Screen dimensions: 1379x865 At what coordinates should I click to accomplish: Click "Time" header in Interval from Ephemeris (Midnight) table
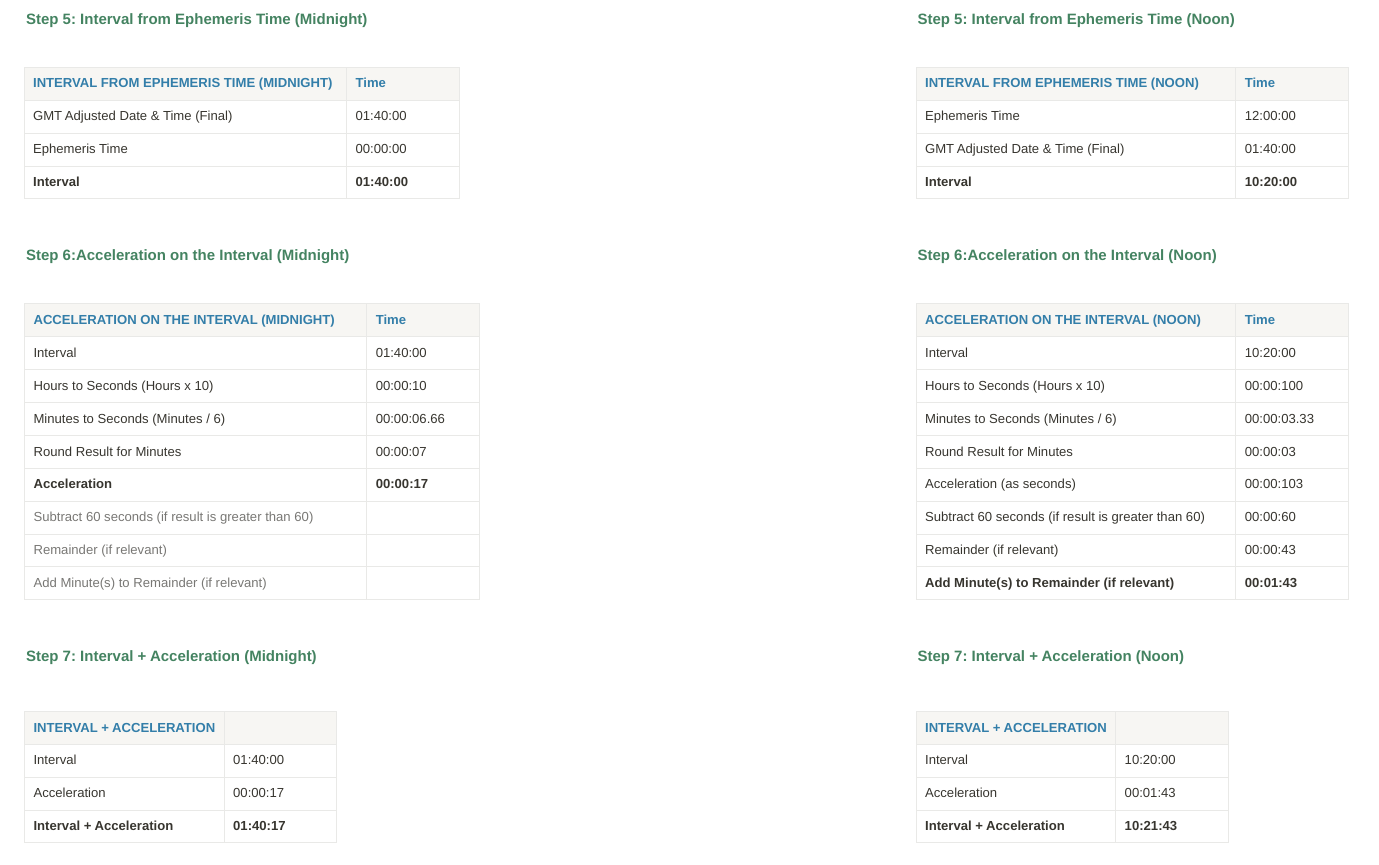coord(371,83)
